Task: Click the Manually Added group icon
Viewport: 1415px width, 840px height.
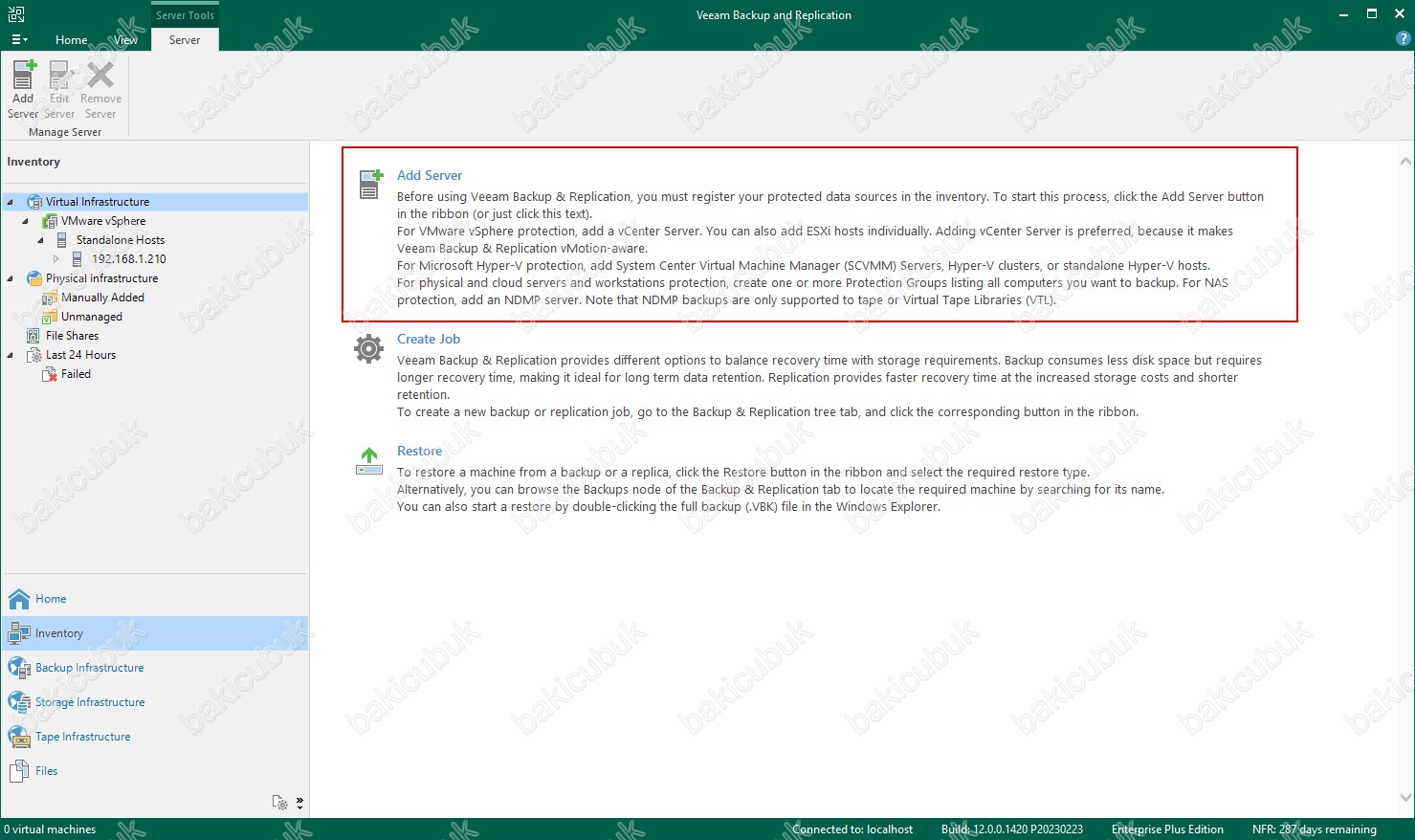Action: (50, 298)
